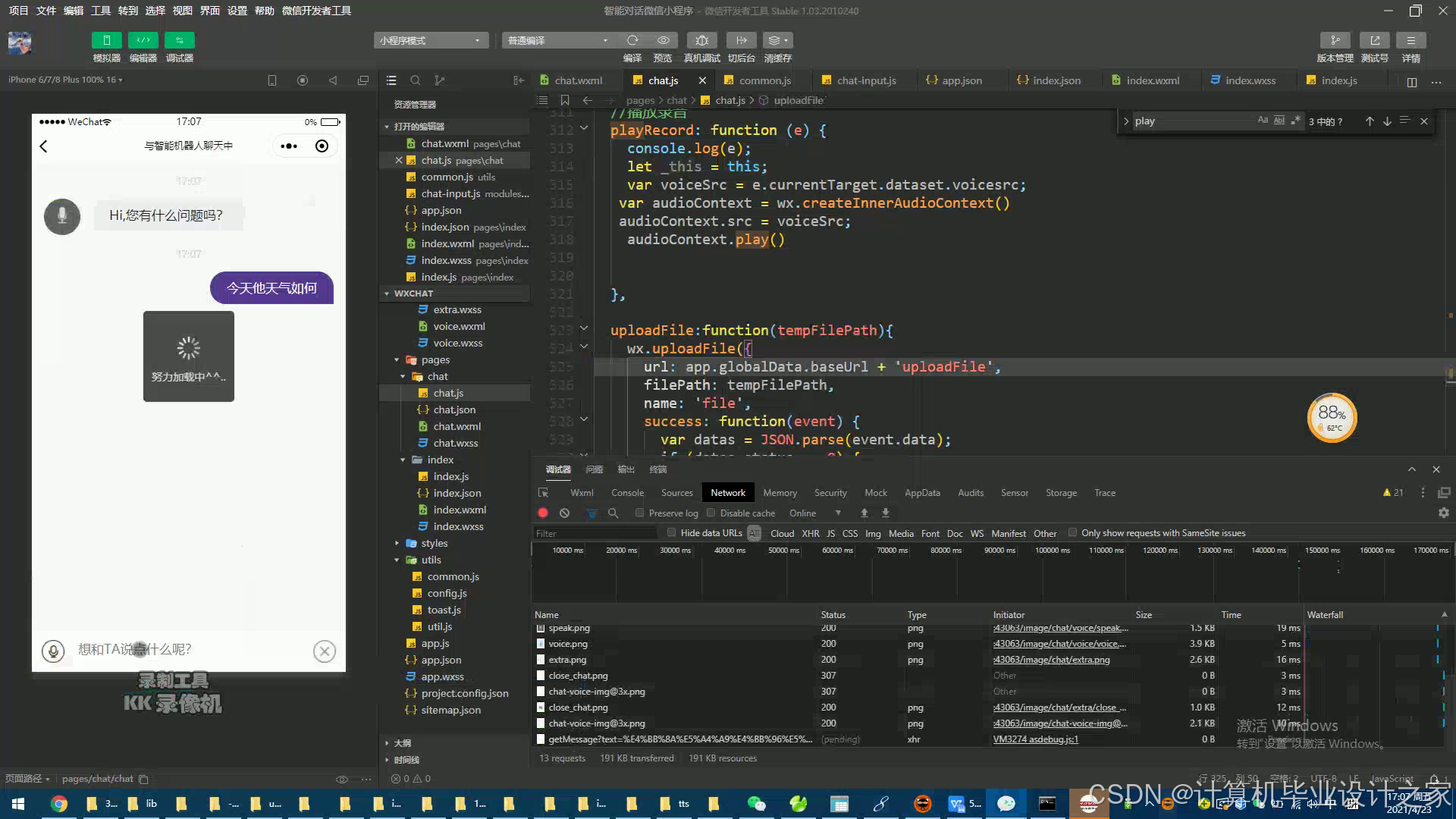1456x819 pixels.
Task: Click the simulator mode dropdown
Action: pos(430,40)
